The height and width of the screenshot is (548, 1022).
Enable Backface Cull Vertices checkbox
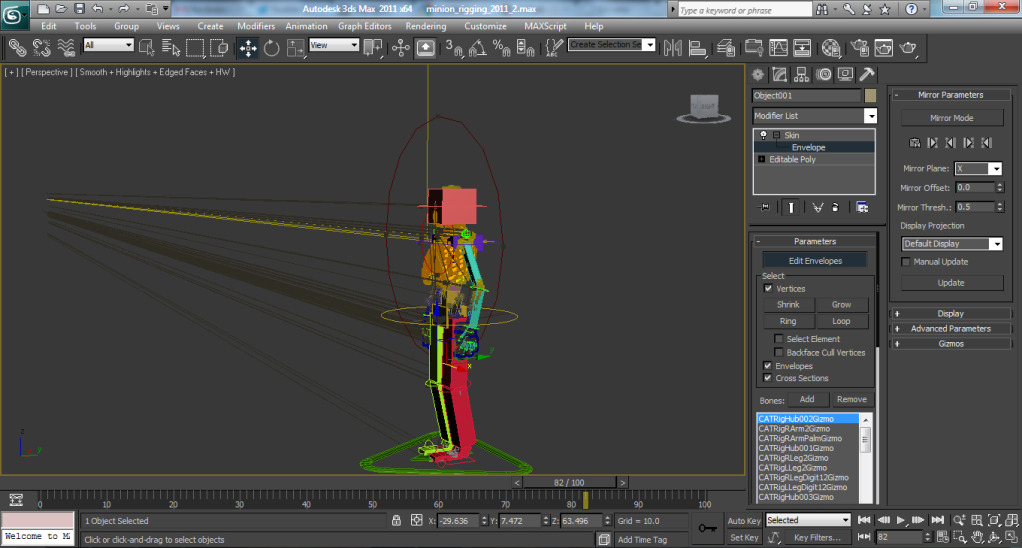(778, 352)
